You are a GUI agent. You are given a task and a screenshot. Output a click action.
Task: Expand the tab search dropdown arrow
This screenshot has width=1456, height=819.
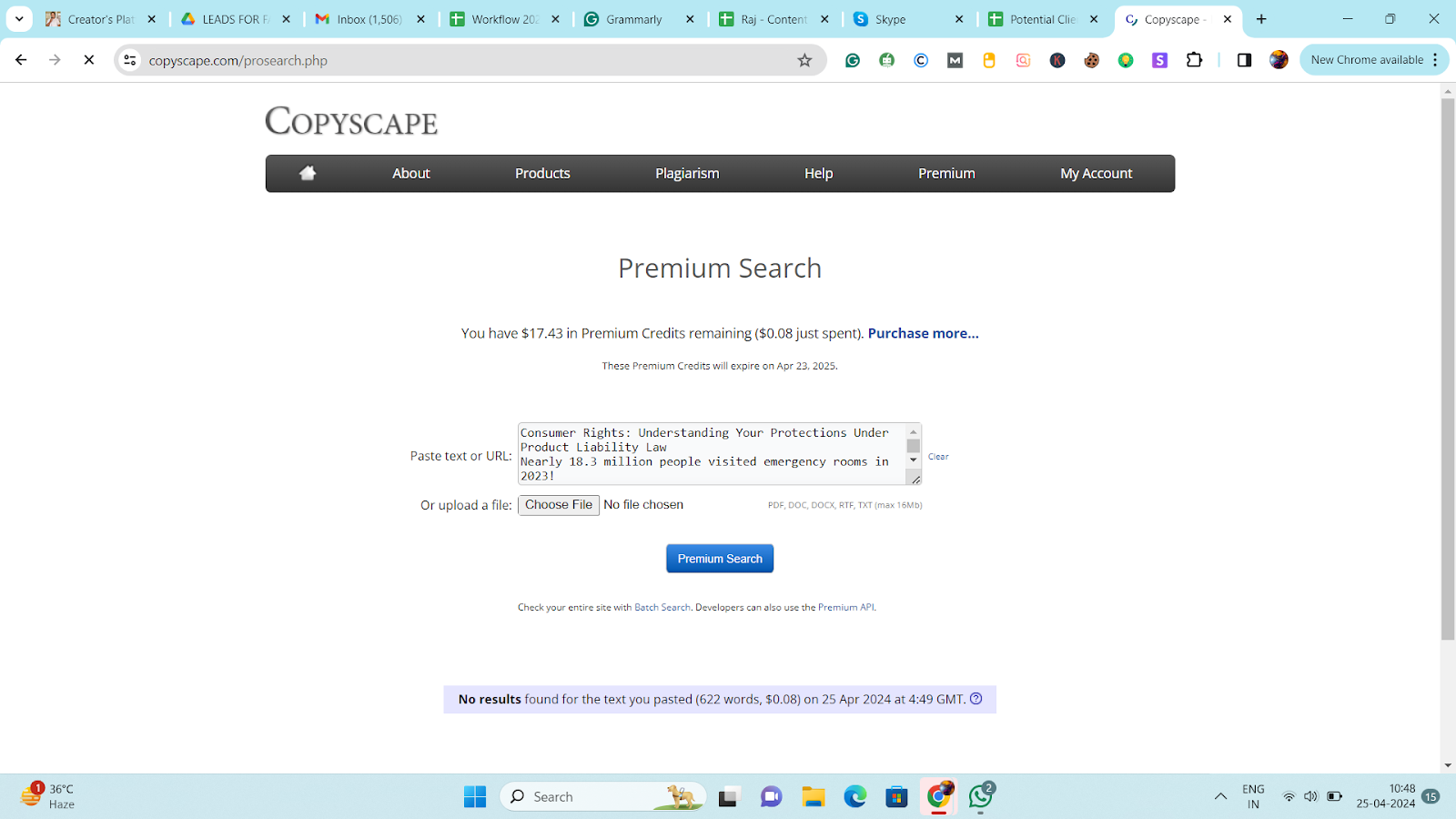click(x=19, y=19)
